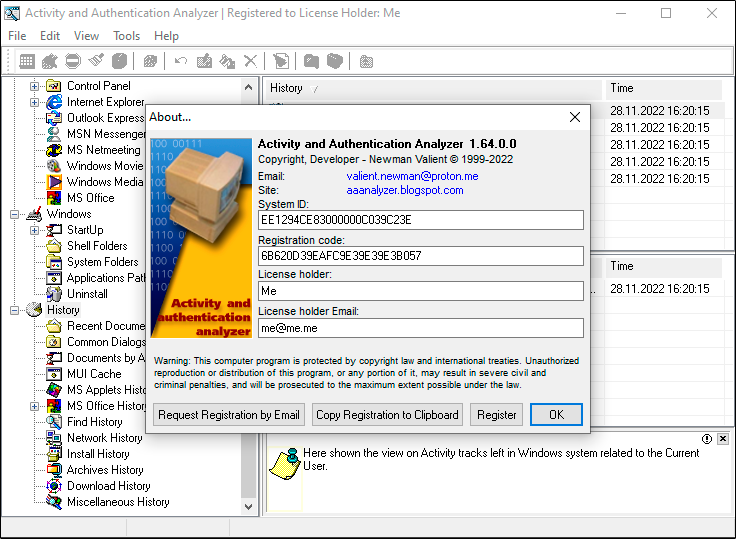Click the Install History icon

click(x=54, y=454)
